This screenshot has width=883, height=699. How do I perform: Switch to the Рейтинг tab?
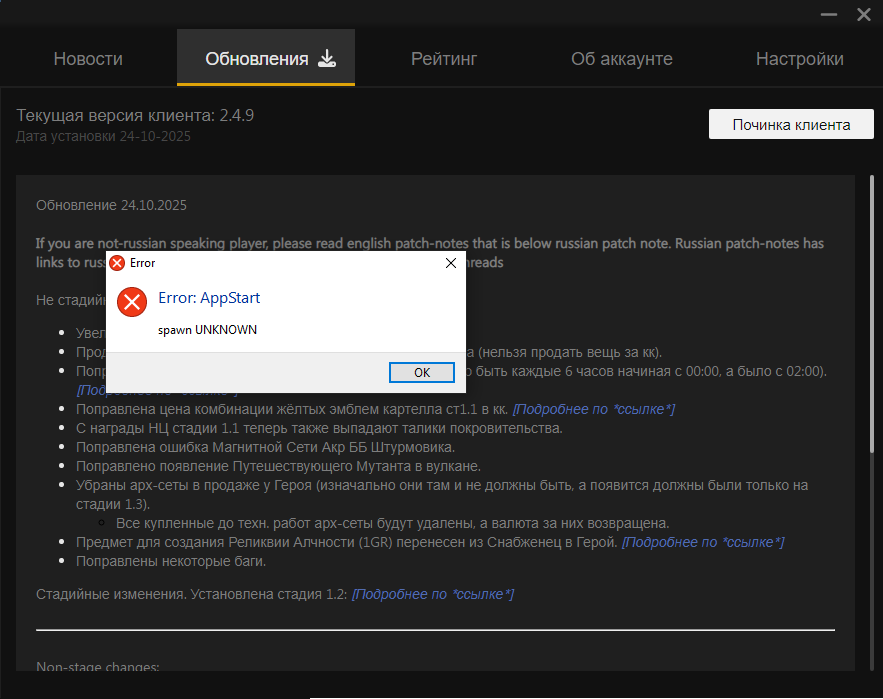tap(444, 59)
